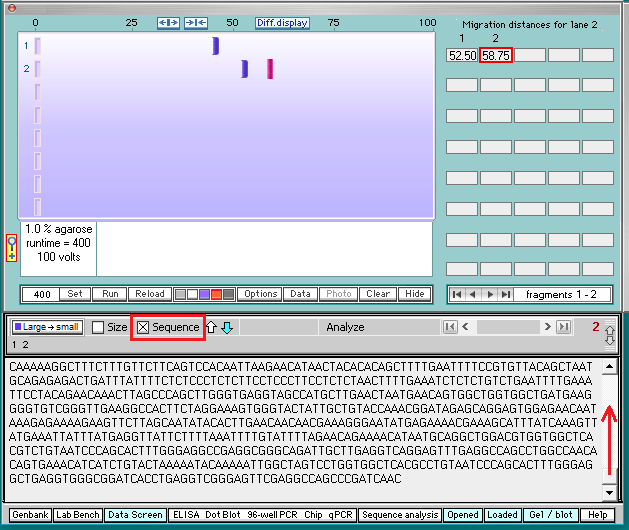Step to the next fragment record
629x530 pixels.
[x=490, y=294]
